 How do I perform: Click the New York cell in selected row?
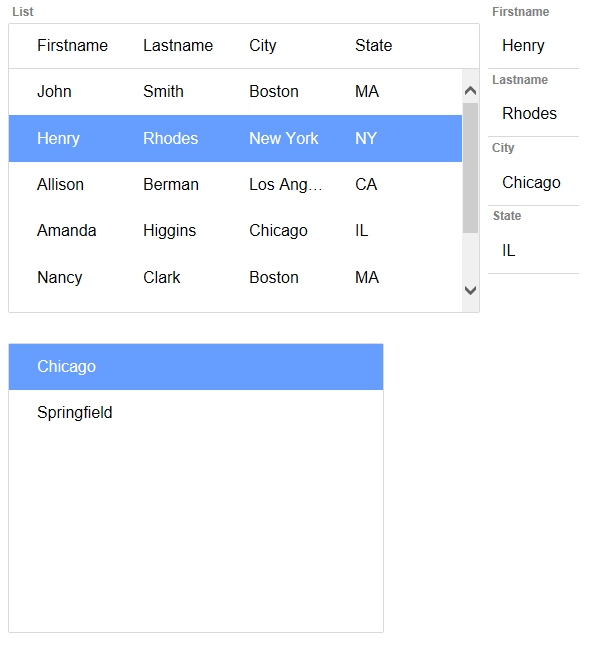pyautogui.click(x=284, y=139)
